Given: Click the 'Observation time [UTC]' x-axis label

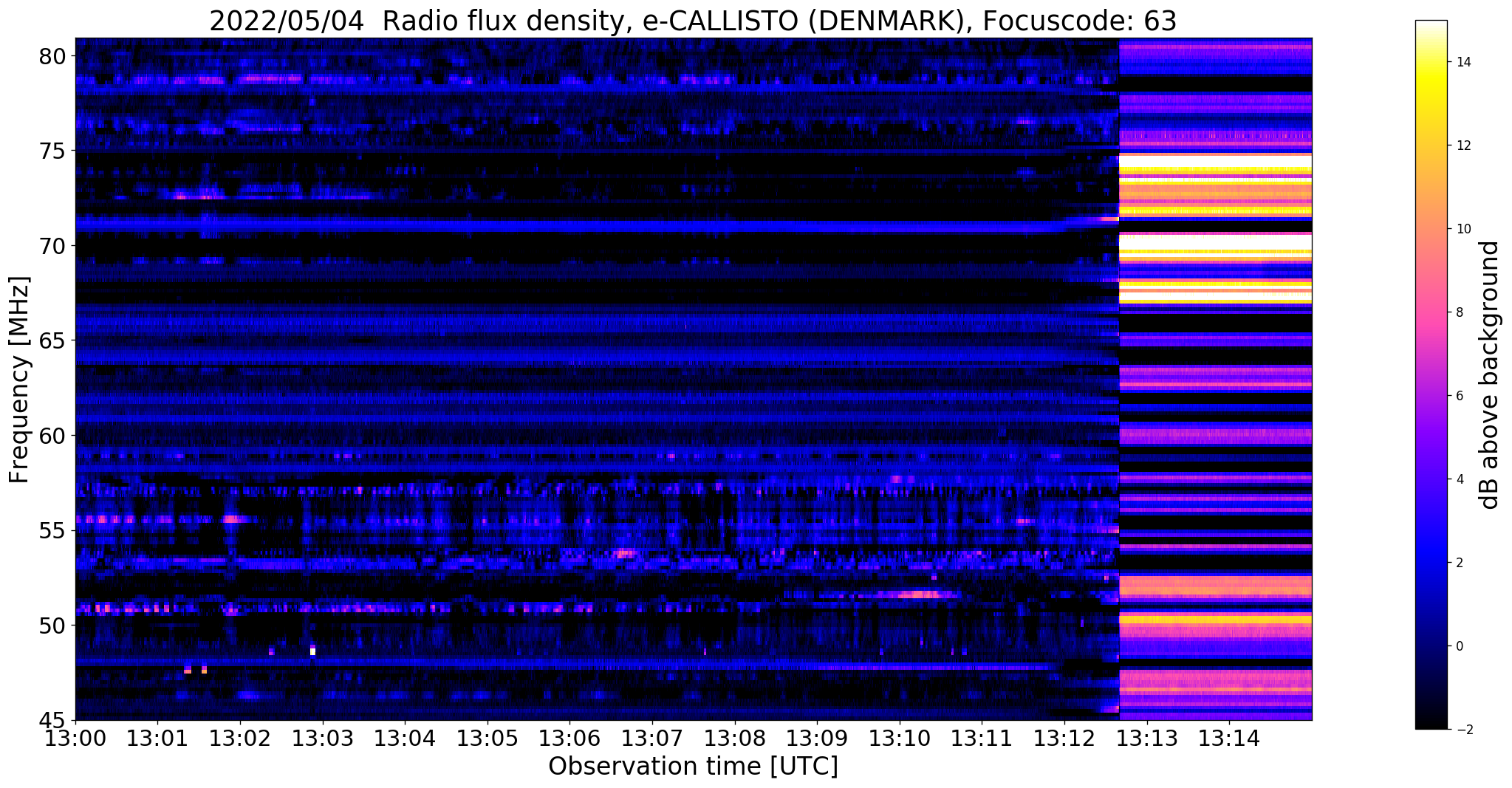Looking at the screenshot, I should pyautogui.click(x=693, y=767).
